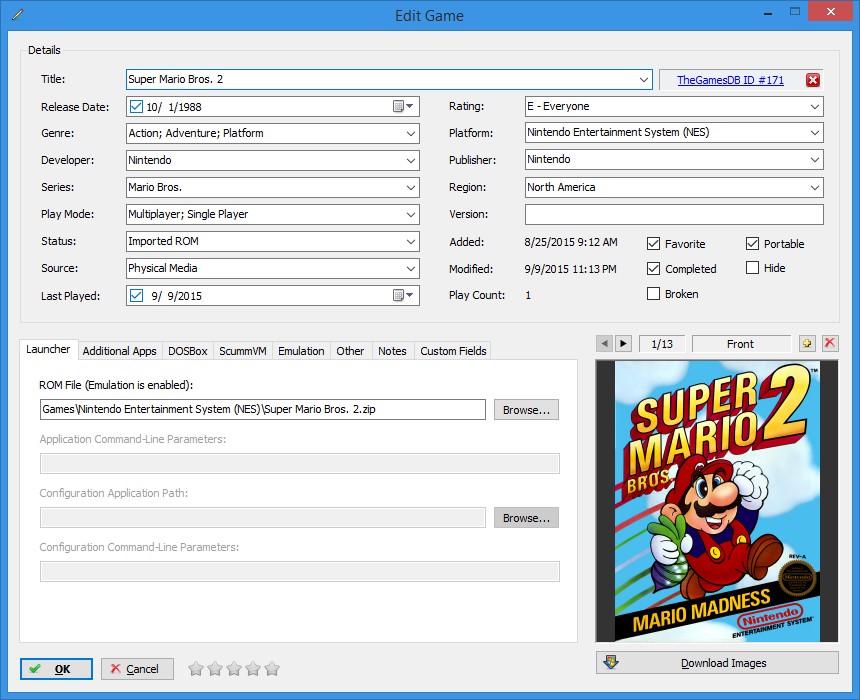Open the Front image type selector
Viewport: 860px width, 700px height.
pos(741,343)
